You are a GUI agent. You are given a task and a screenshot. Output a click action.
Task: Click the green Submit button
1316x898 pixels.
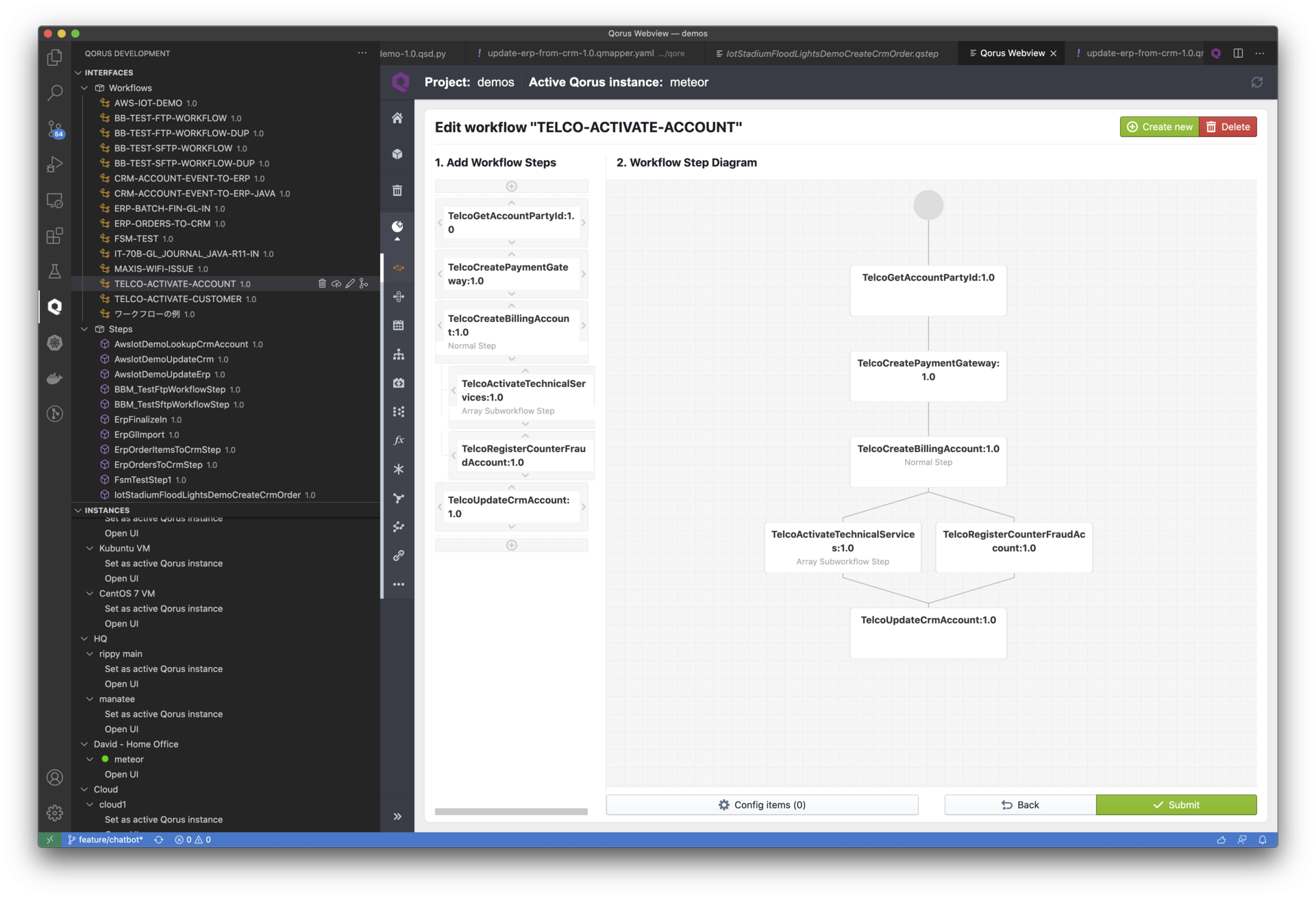pos(1176,805)
